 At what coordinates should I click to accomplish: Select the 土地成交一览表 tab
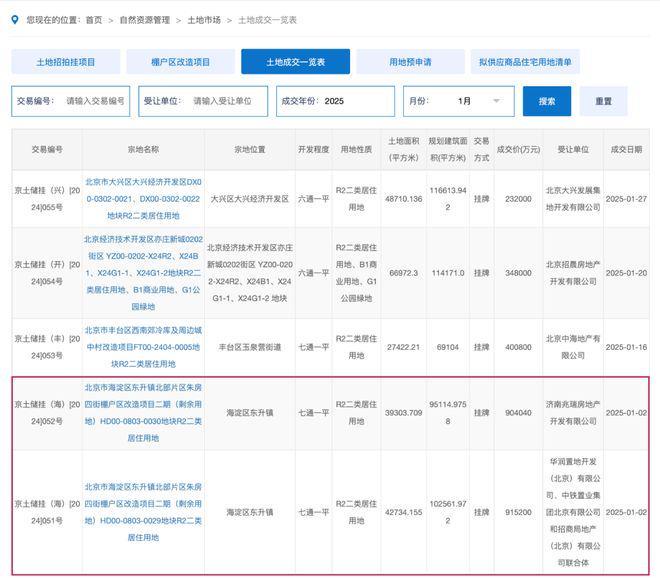click(x=295, y=62)
